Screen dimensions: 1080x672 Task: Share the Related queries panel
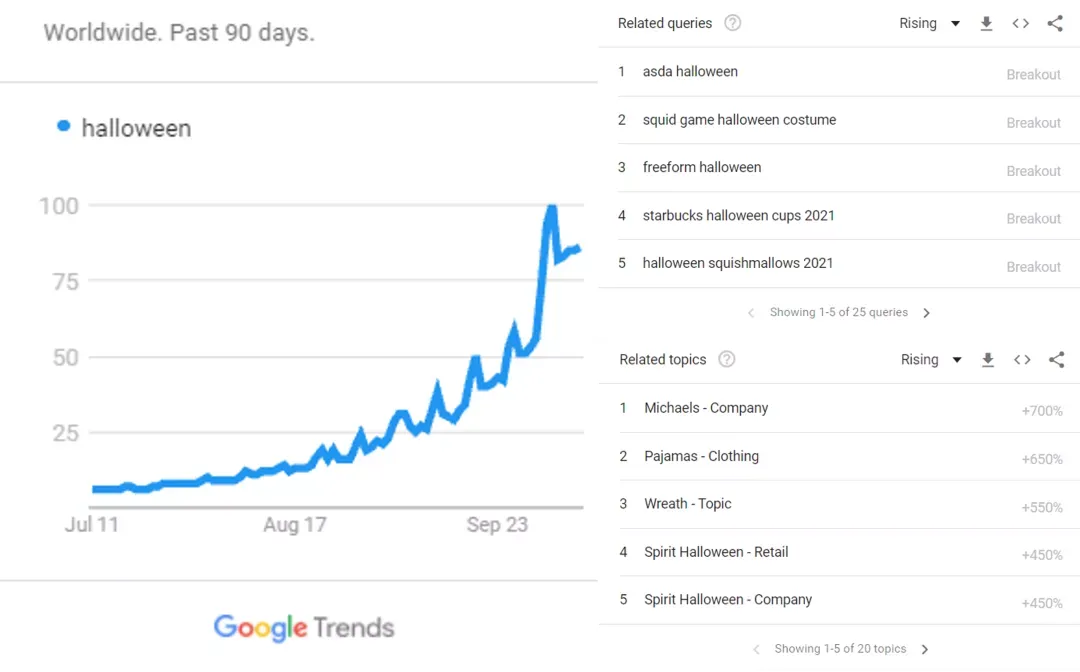tap(1055, 23)
